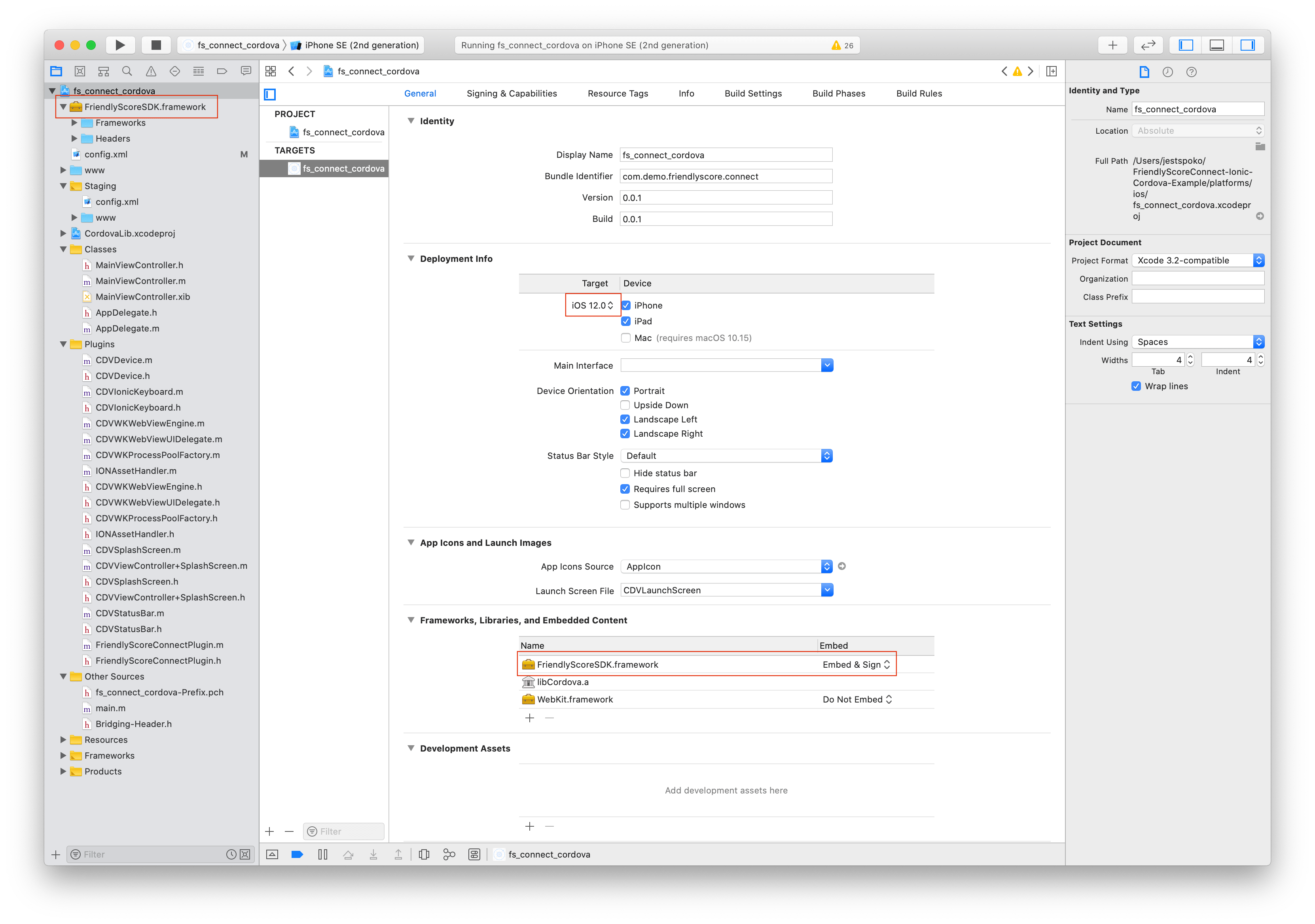Open the Memory Graph debugger icon
This screenshot has height=924, width=1315.
(449, 854)
